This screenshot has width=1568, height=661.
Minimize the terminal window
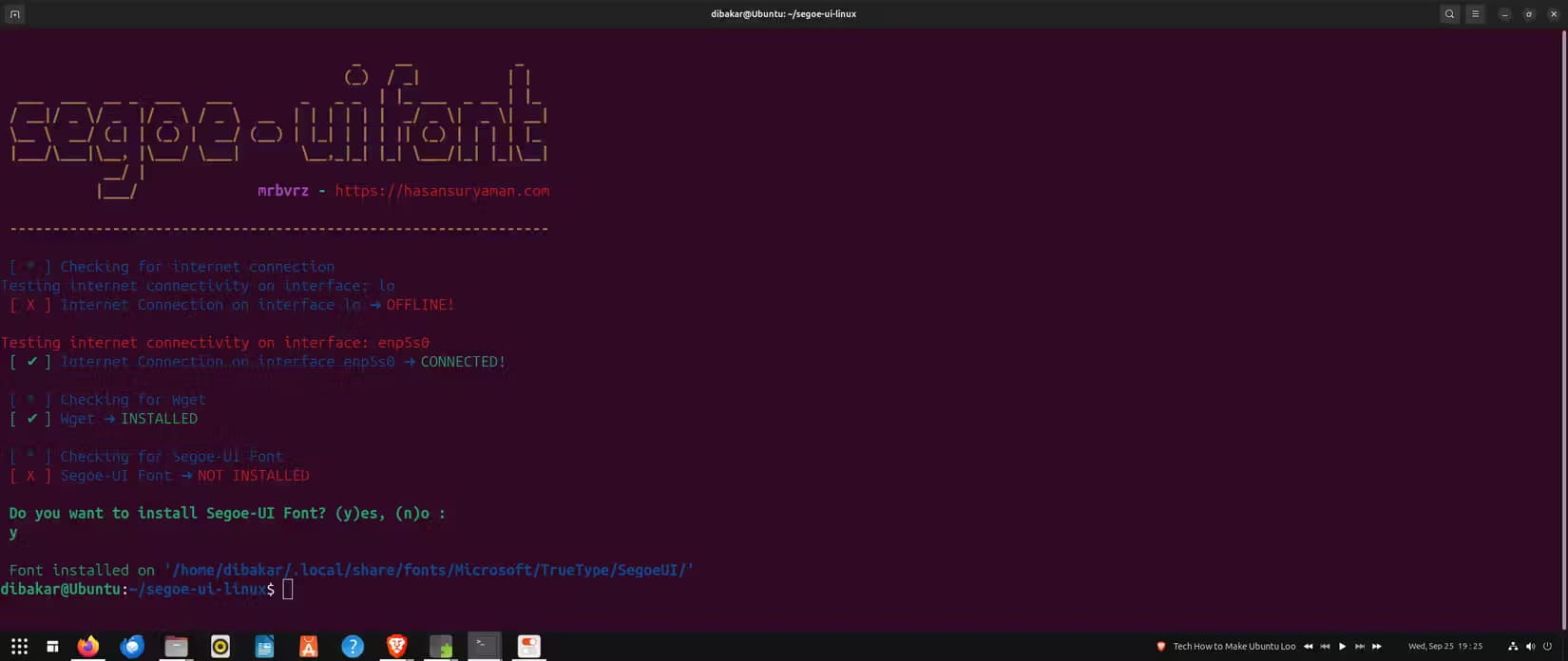(x=1504, y=14)
